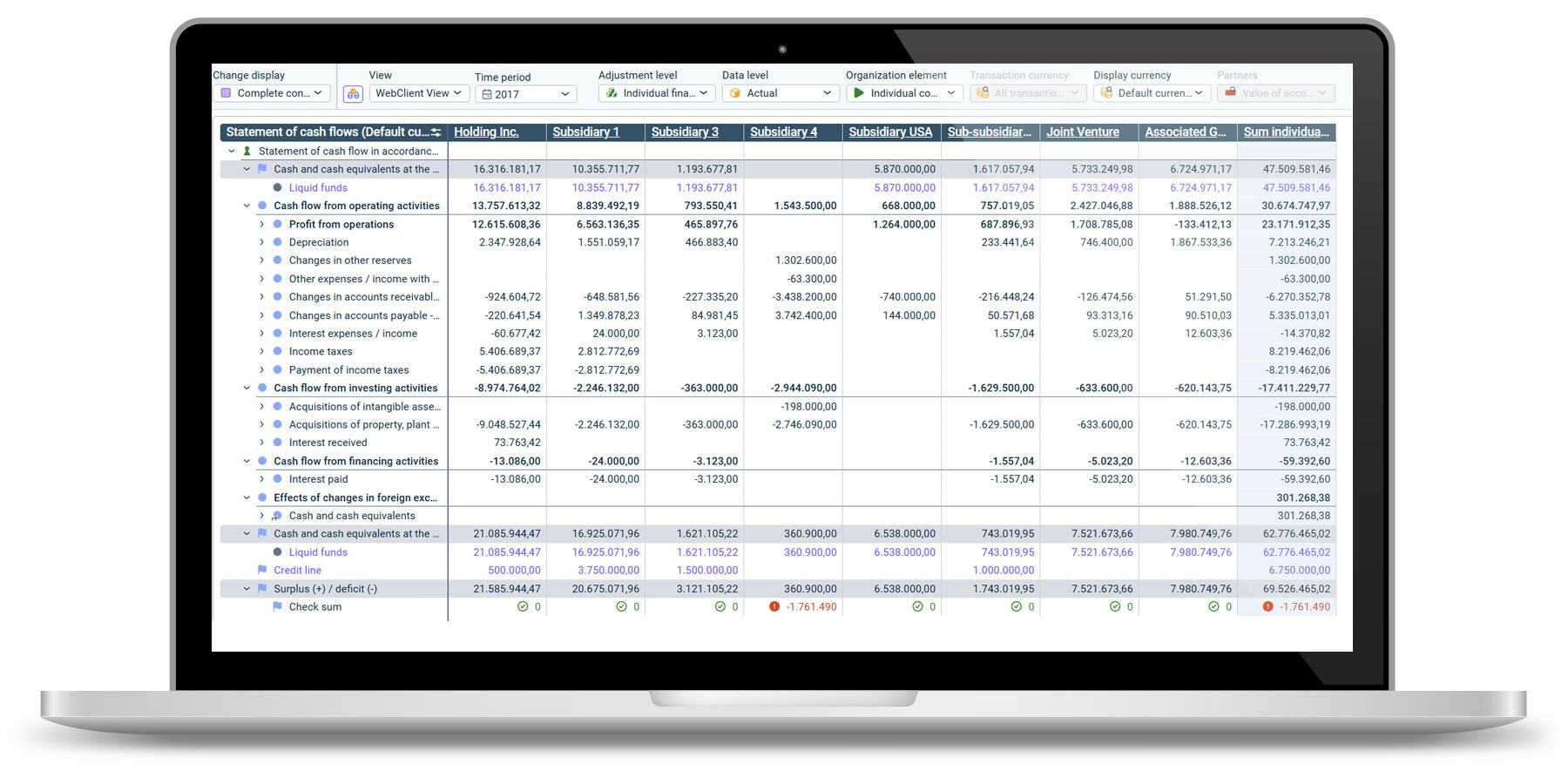Open the Joint Venture column link
Image resolution: width=1568 pixels, height=771 pixels.
click(1083, 132)
